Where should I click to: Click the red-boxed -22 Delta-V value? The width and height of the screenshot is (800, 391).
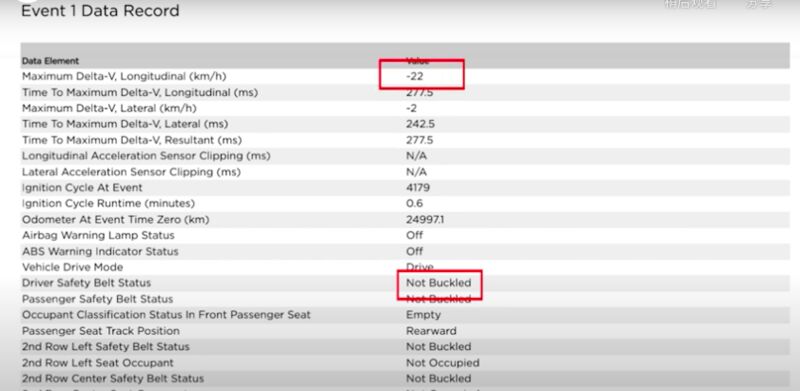coord(415,76)
